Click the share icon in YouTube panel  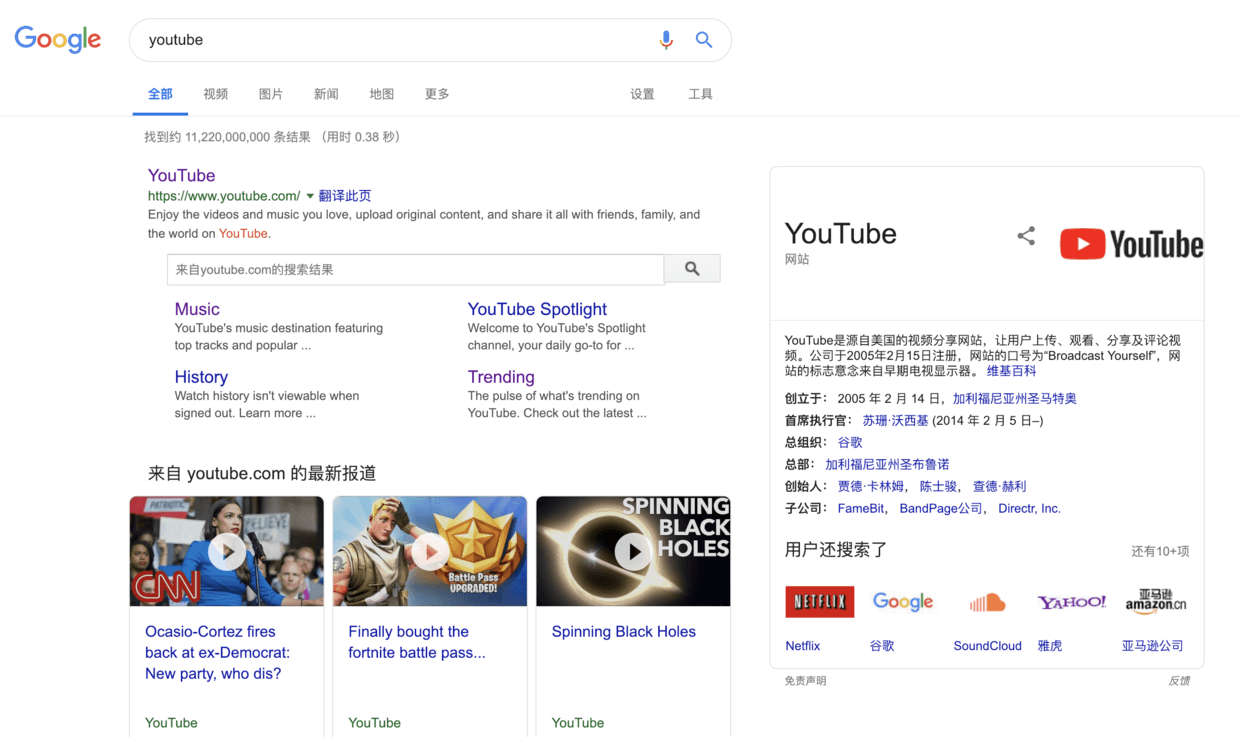pyautogui.click(x=1026, y=236)
